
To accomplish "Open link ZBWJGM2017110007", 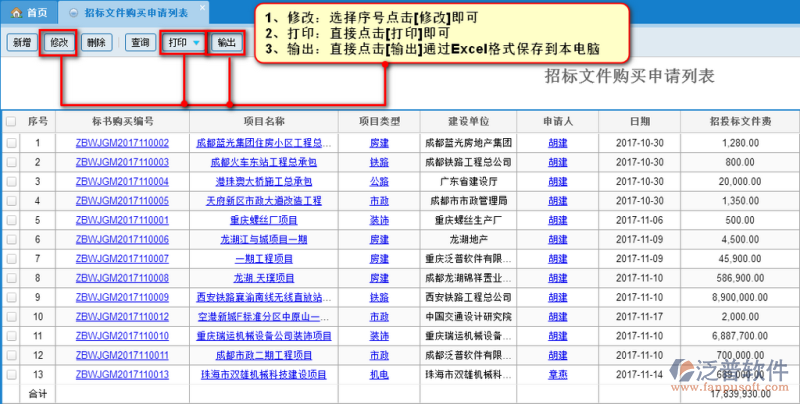I will click(x=122, y=259).
